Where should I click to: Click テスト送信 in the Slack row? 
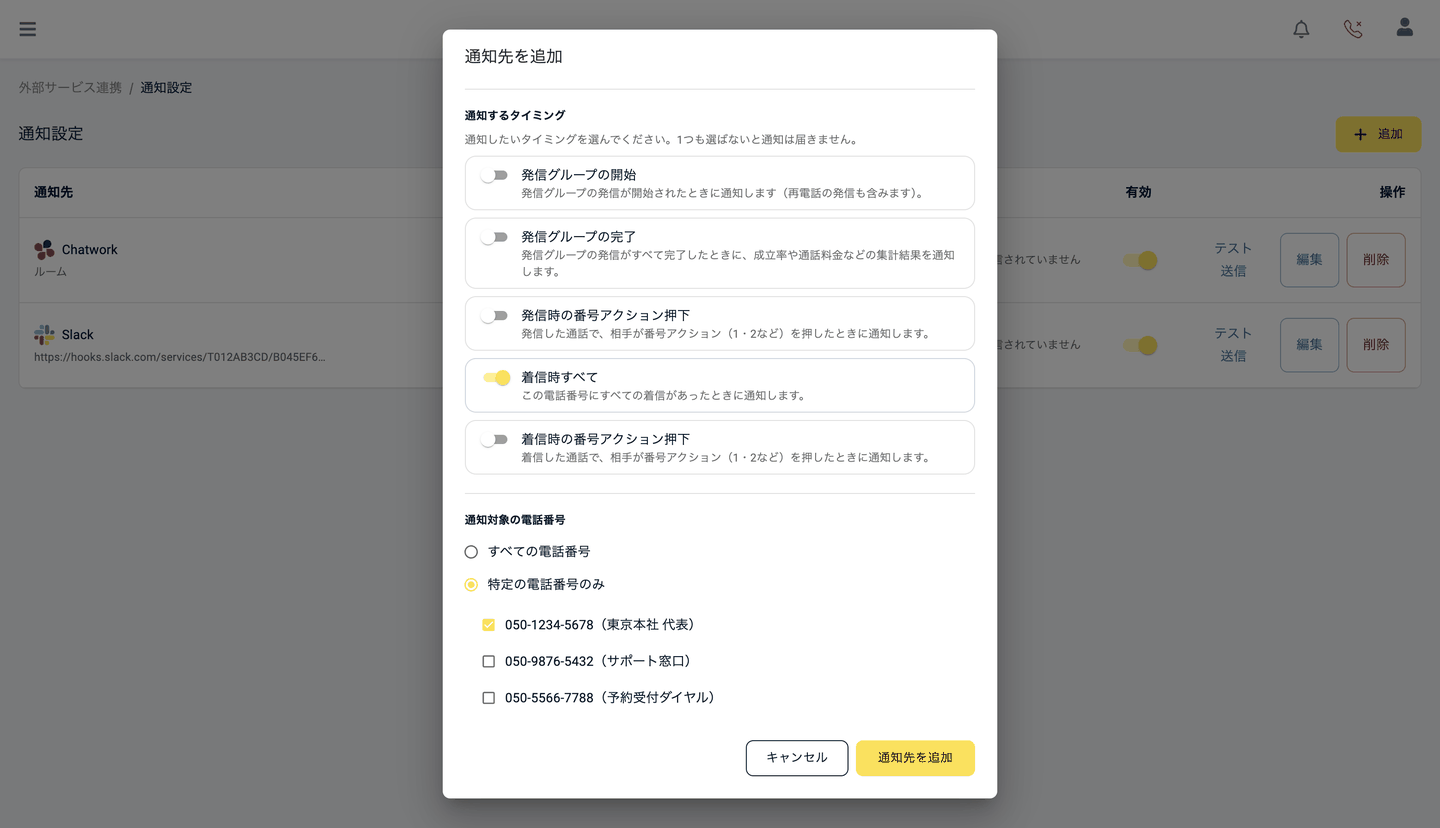click(x=1233, y=345)
